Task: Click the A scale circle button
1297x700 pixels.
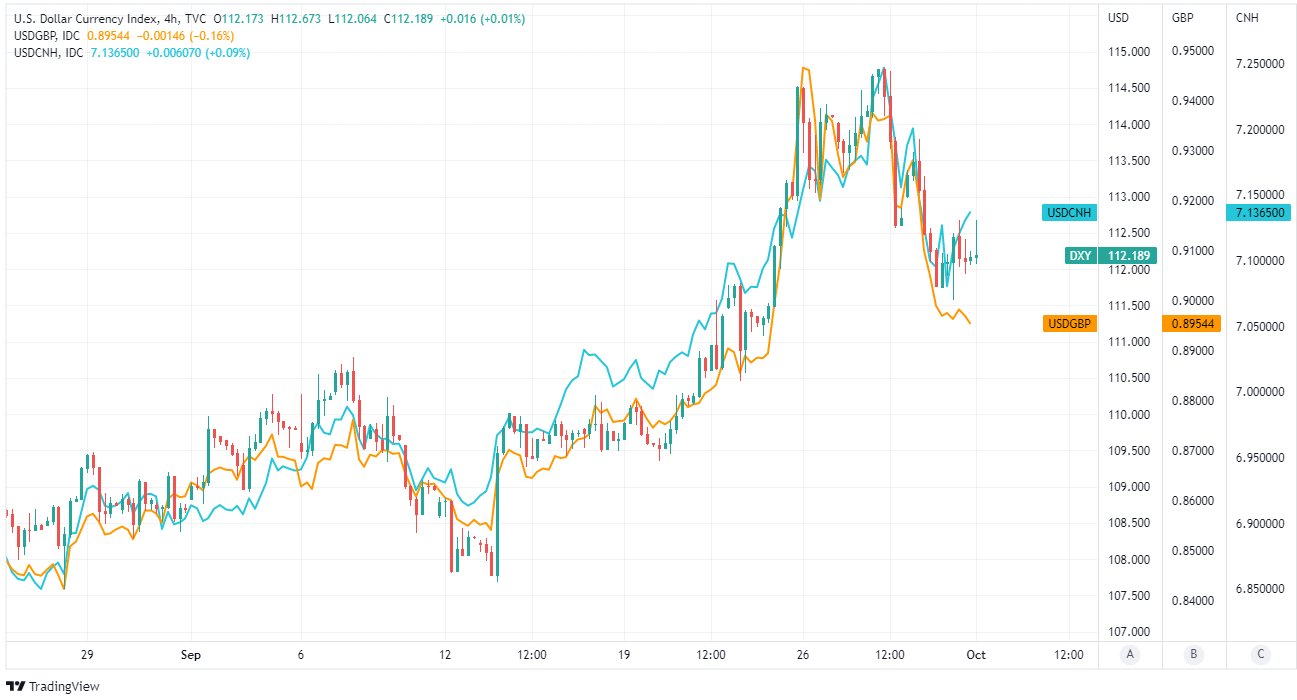Action: coord(1130,655)
